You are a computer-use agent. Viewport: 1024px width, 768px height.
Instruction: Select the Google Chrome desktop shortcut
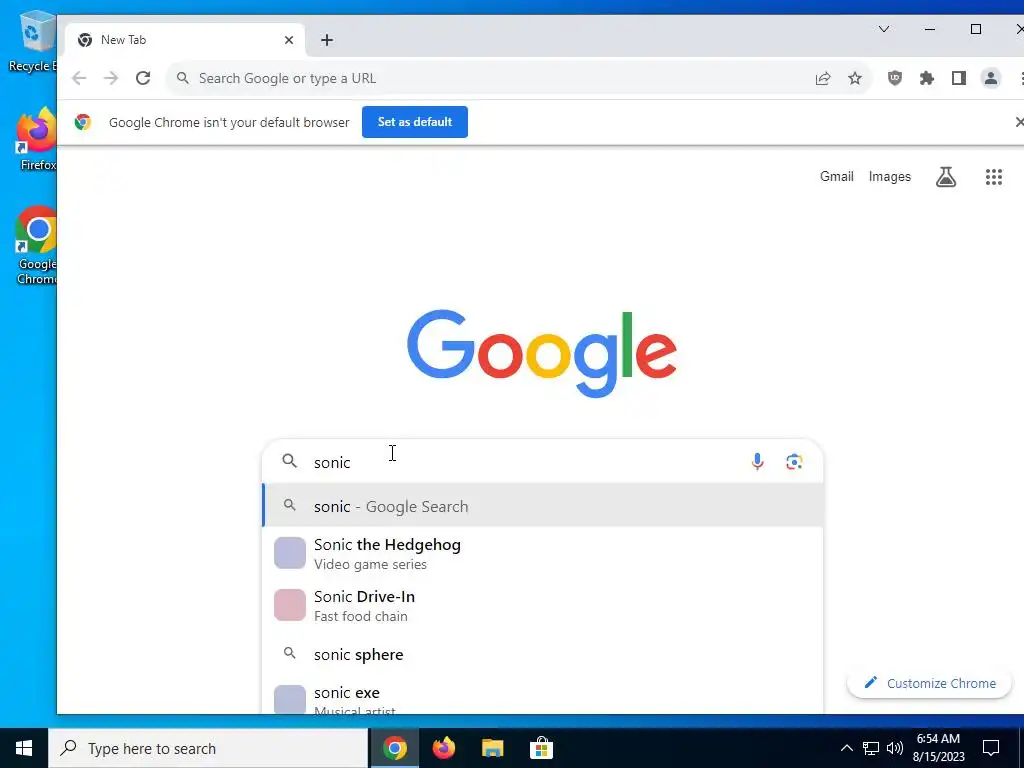click(37, 246)
